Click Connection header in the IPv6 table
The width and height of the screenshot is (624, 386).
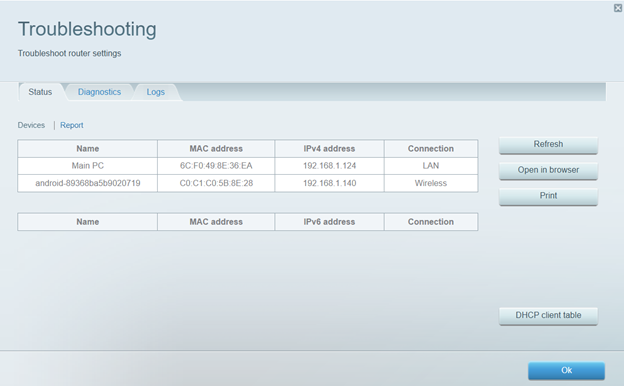point(431,222)
